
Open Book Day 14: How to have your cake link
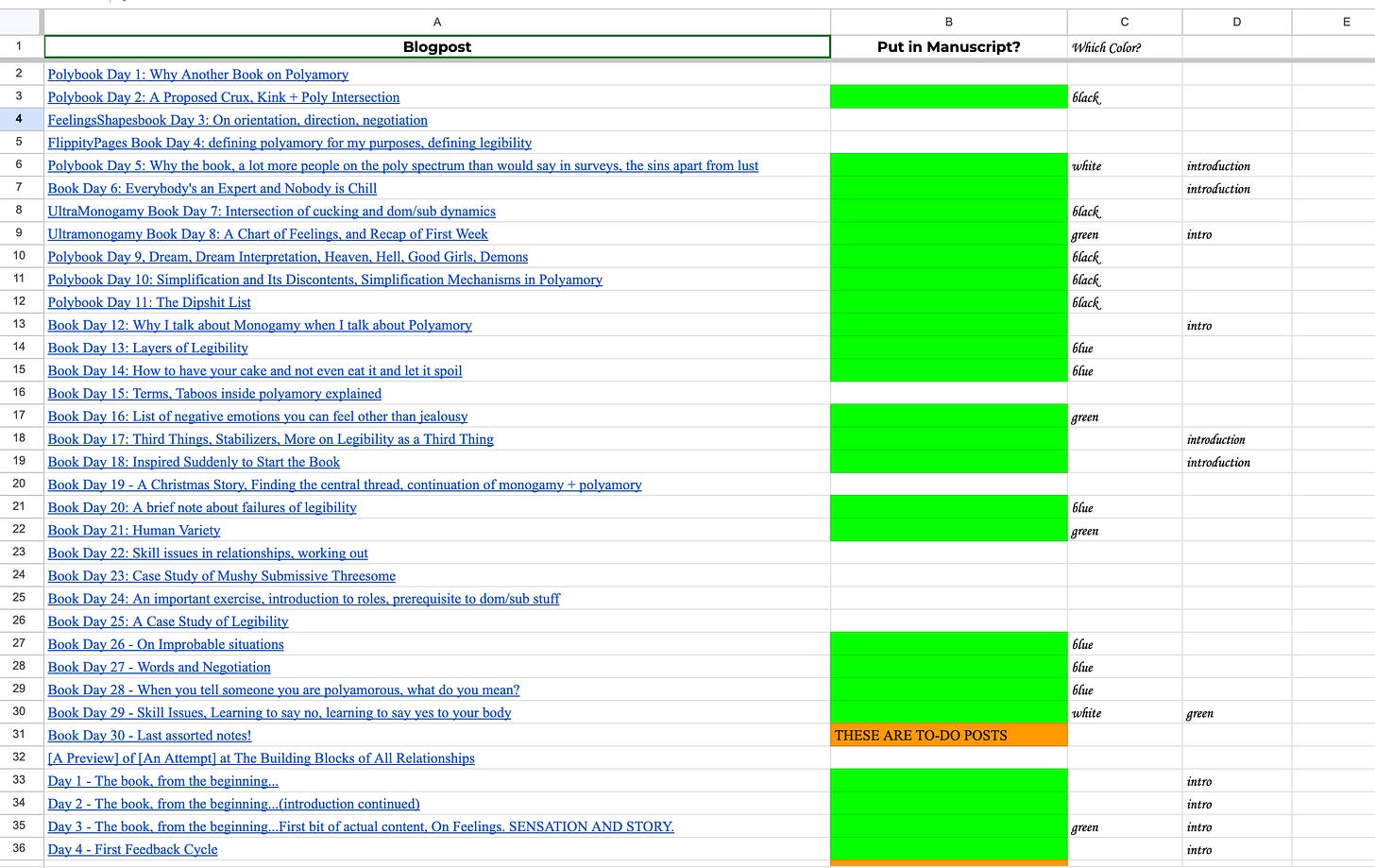point(255,370)
